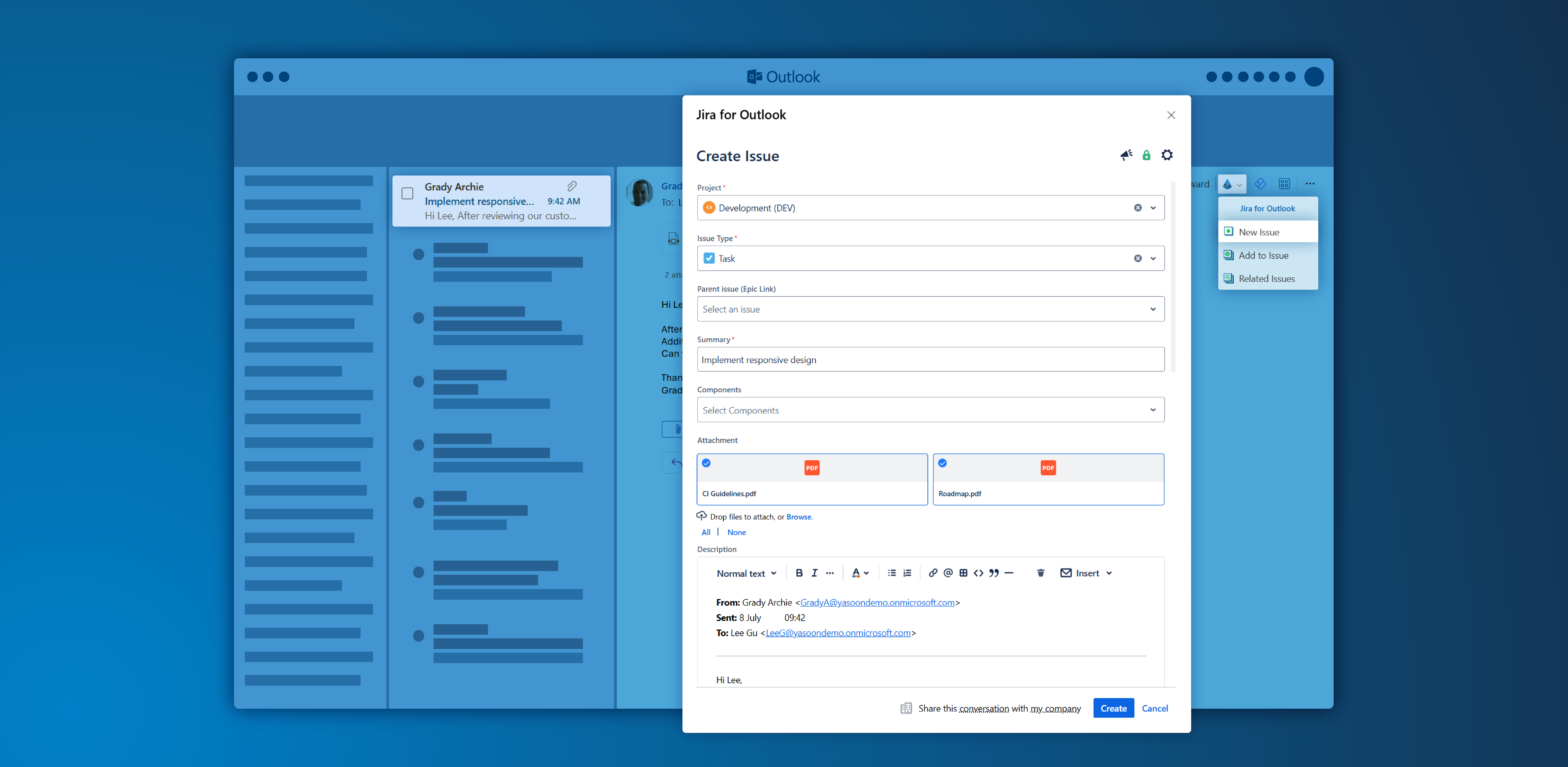
Task: Add a block quote from the toolbar
Action: click(993, 573)
